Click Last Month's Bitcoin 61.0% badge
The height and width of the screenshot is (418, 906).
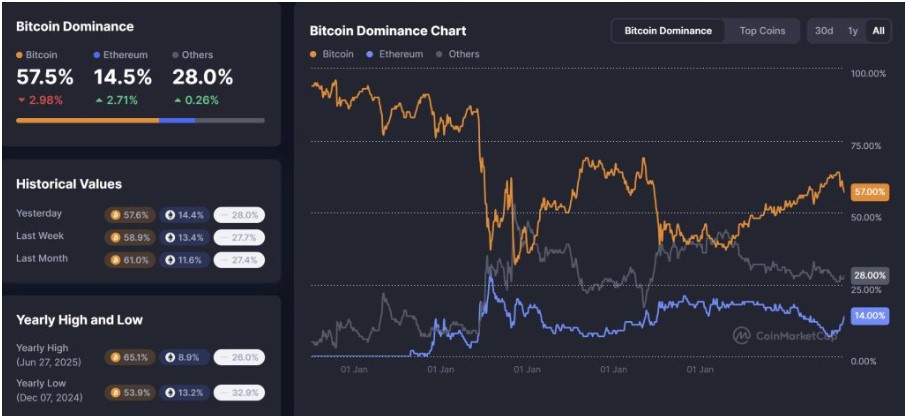130,260
